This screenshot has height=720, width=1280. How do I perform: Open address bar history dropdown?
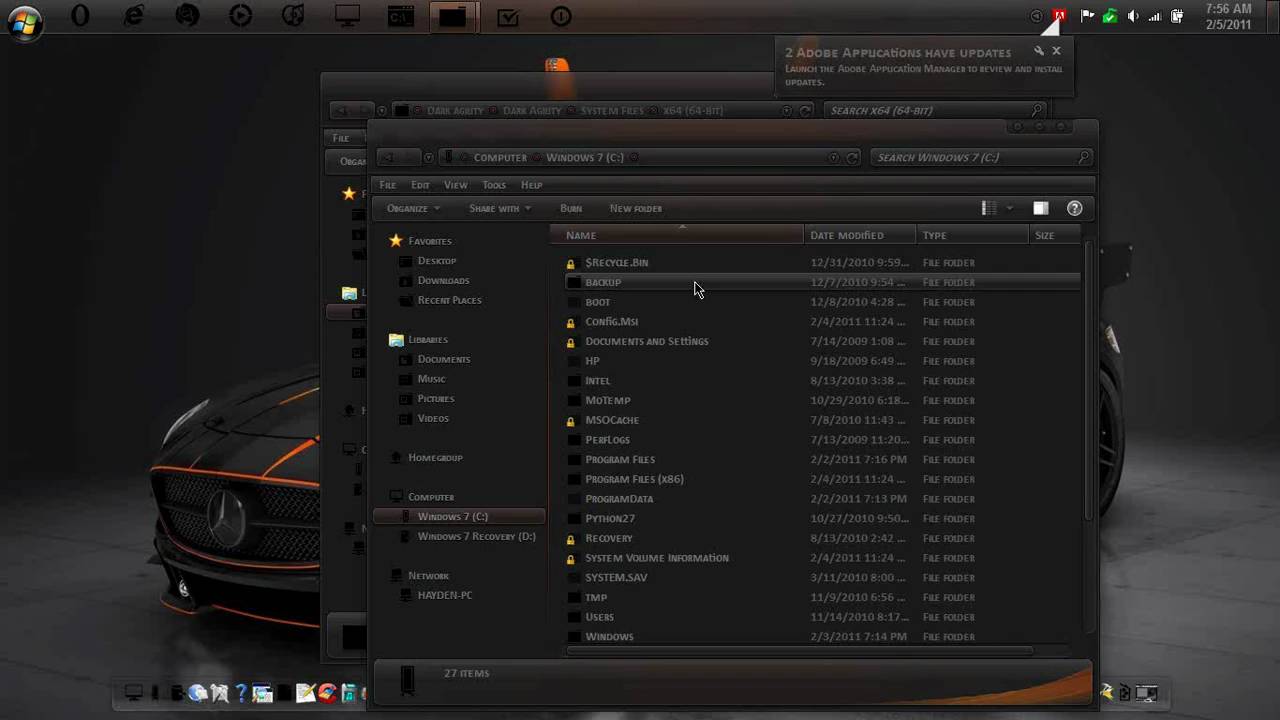pyautogui.click(x=834, y=157)
